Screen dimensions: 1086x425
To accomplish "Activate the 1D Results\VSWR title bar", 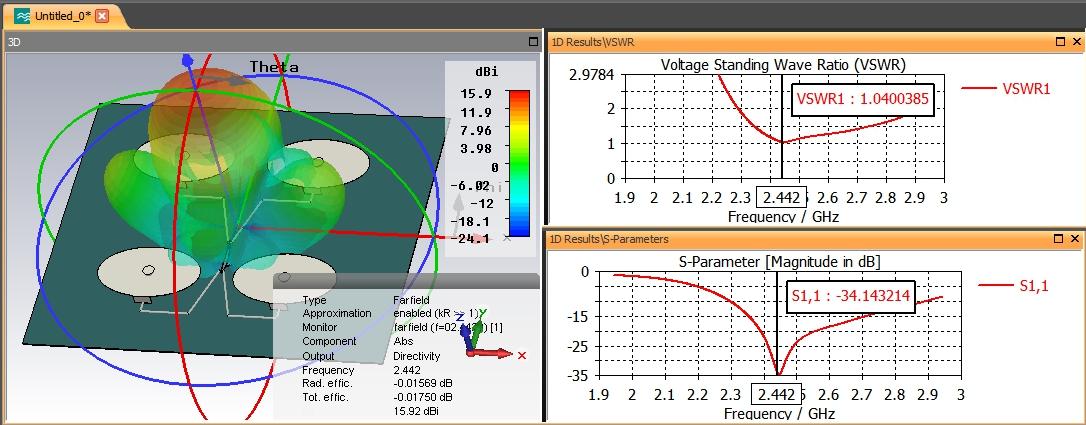I will pos(816,42).
